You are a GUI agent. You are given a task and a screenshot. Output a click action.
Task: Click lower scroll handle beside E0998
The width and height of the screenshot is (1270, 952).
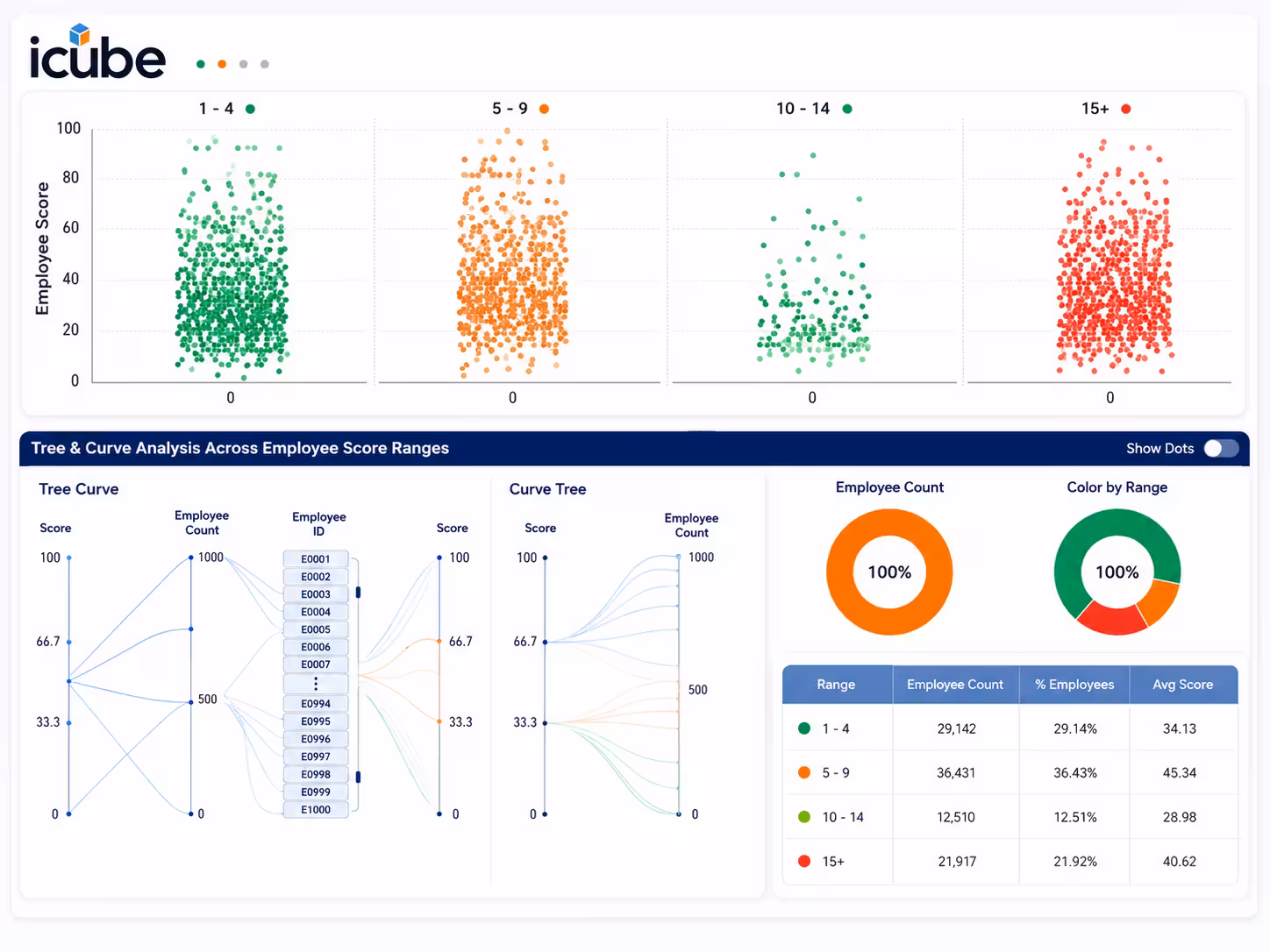358,777
